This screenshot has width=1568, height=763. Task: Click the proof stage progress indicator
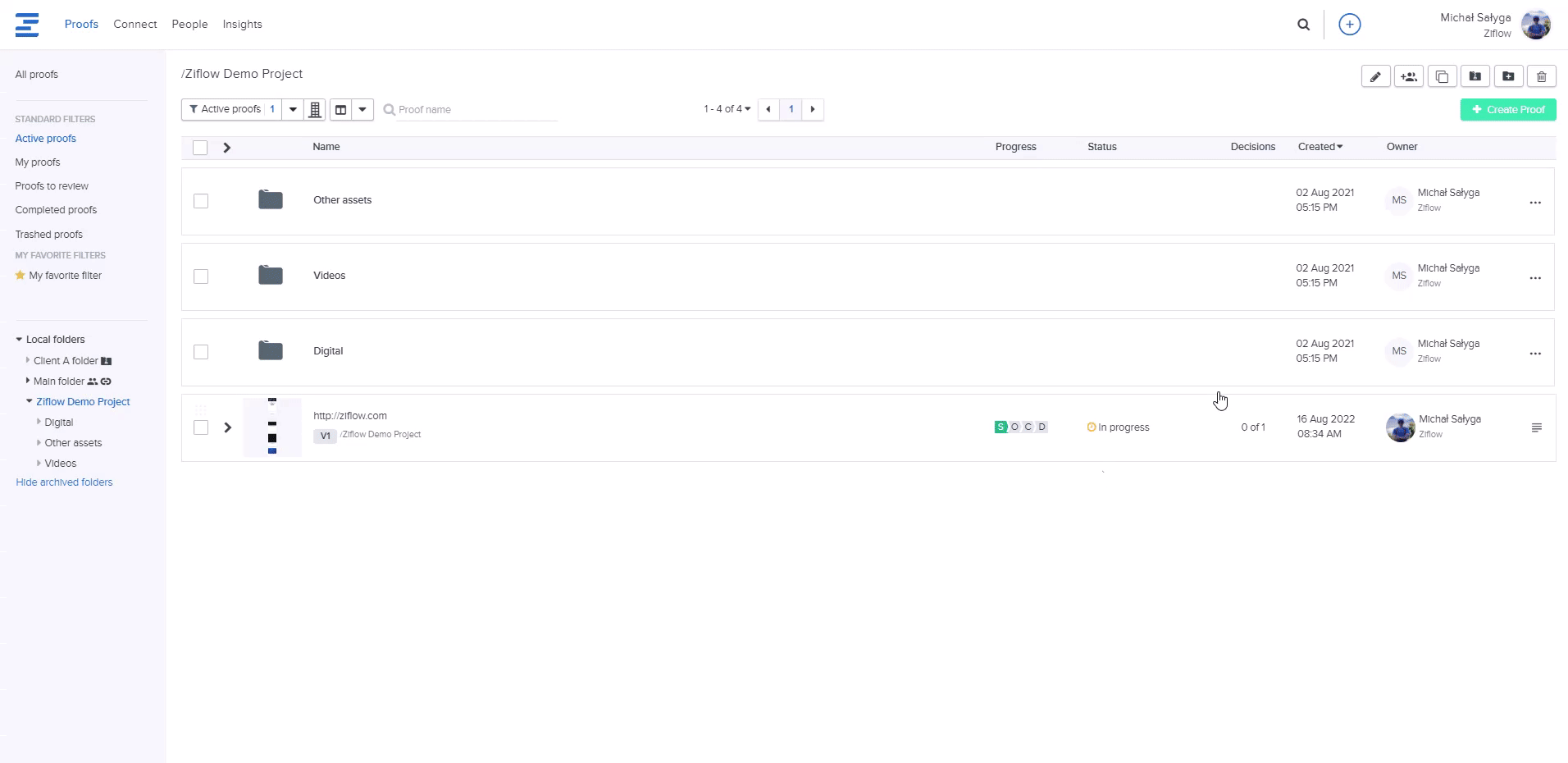(x=1020, y=427)
